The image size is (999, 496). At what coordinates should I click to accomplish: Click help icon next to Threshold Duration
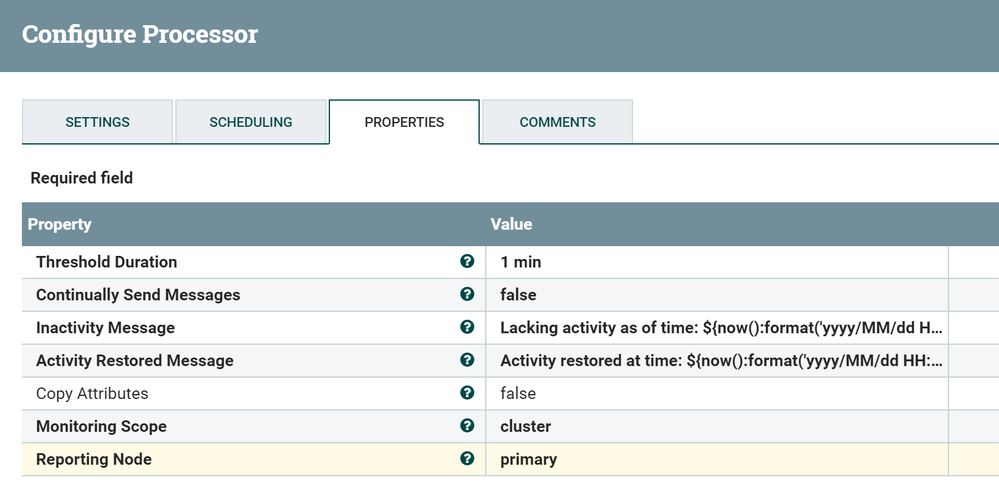tap(467, 262)
